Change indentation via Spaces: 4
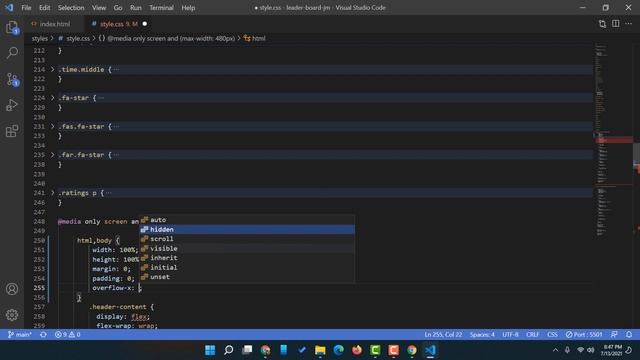 click(x=482, y=334)
